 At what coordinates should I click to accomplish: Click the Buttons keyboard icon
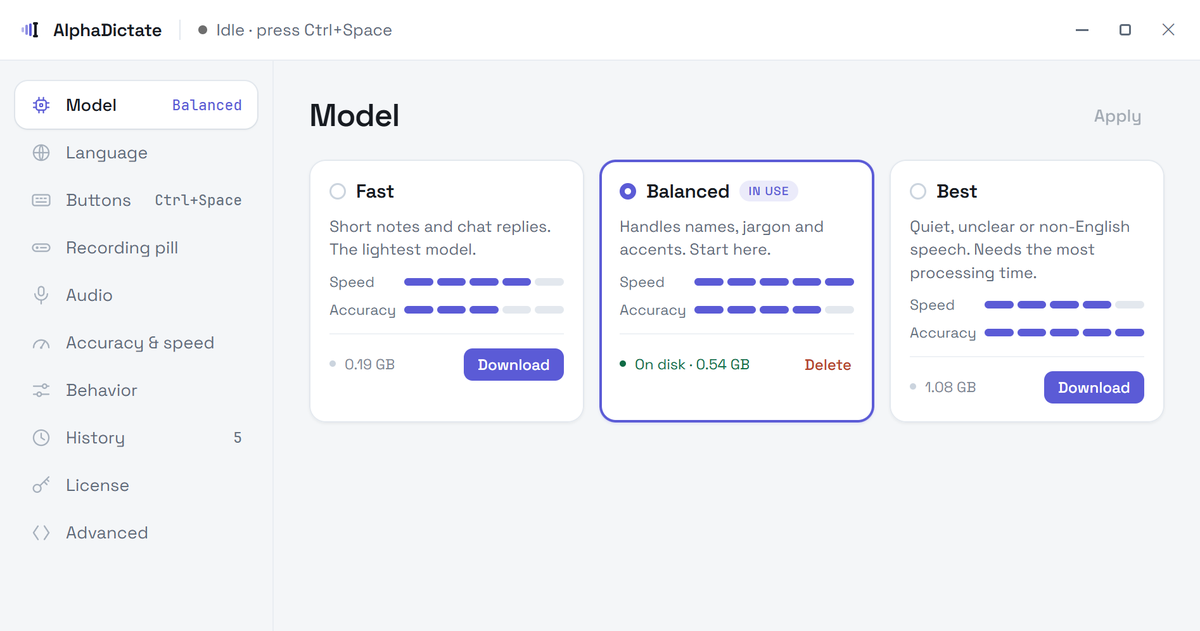coord(41,200)
